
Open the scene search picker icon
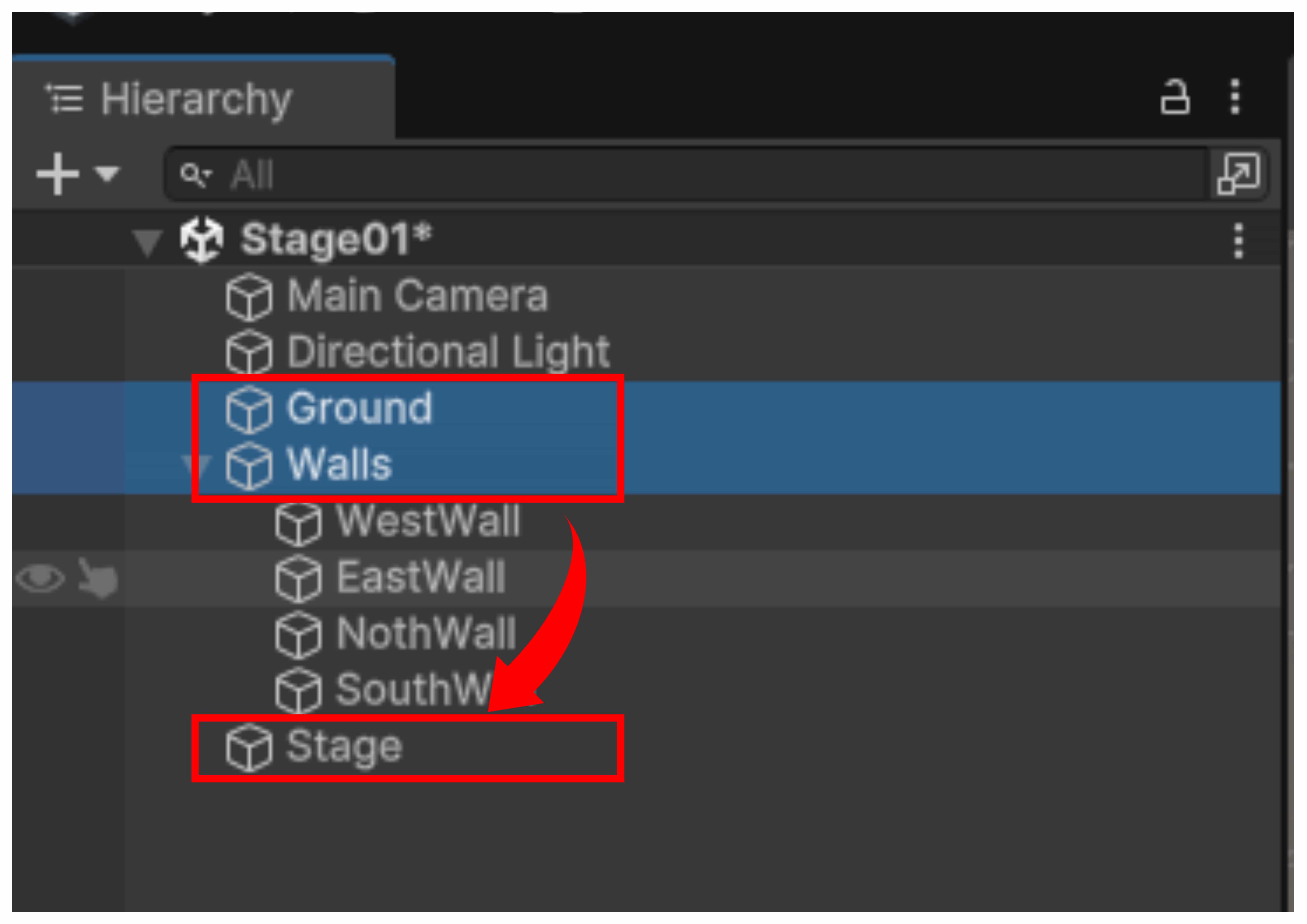(1238, 174)
